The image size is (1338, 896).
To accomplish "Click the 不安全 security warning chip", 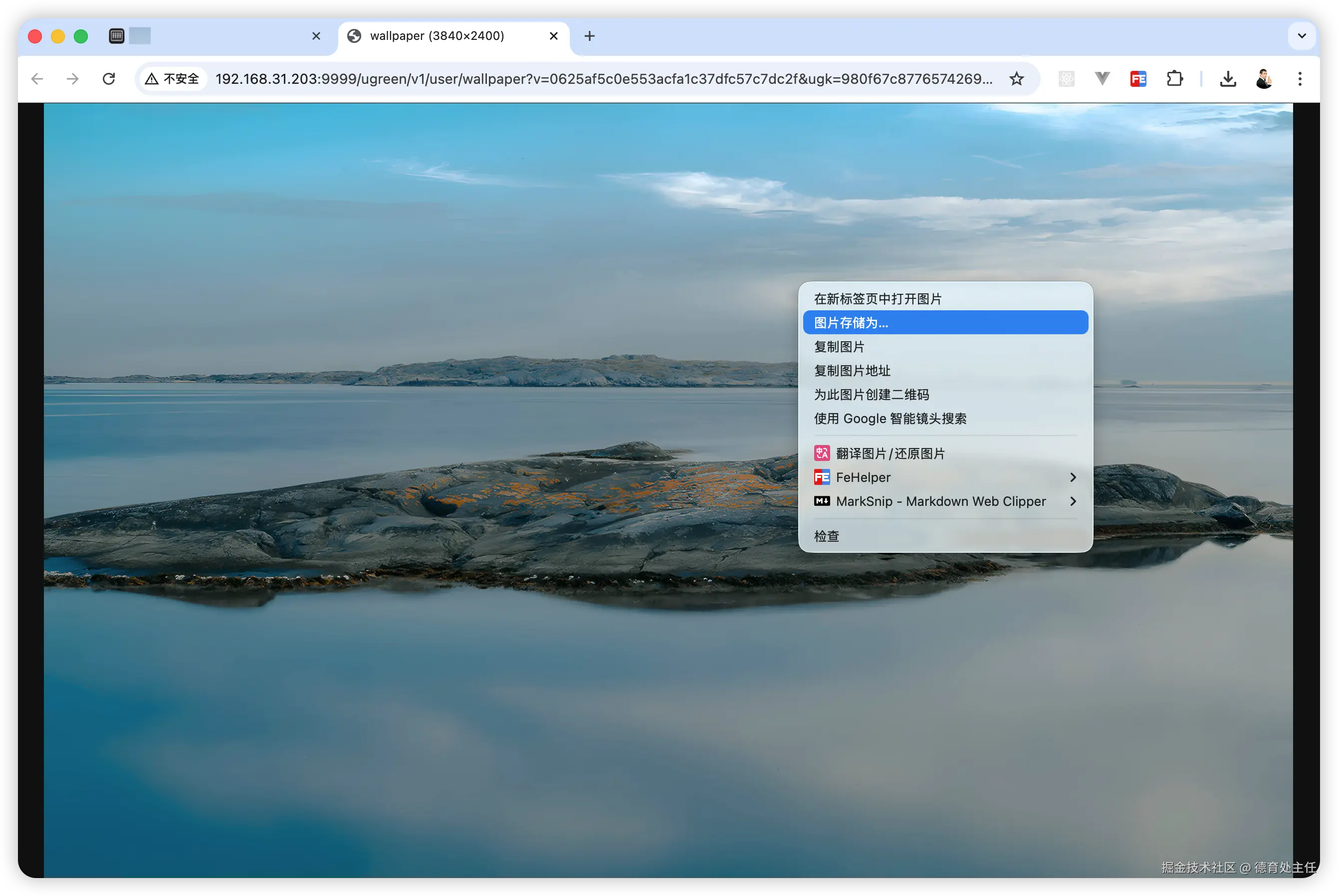I will click(x=173, y=79).
